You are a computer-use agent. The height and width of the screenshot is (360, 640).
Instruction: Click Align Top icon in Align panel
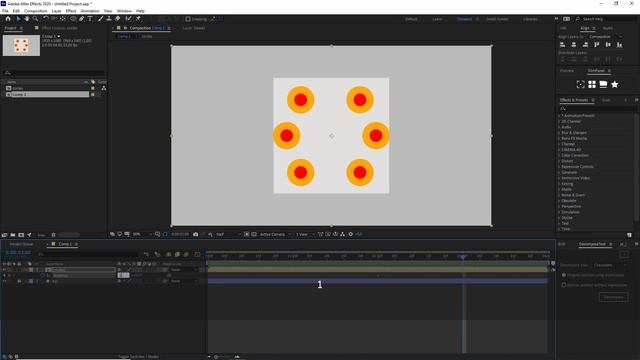point(597,44)
